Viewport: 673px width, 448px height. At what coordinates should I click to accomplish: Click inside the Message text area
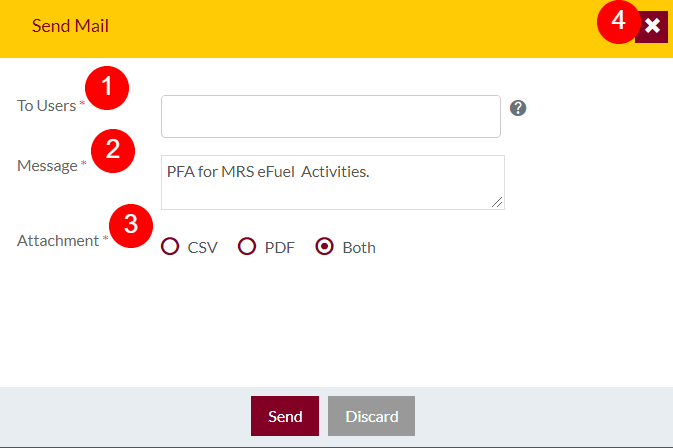333,182
